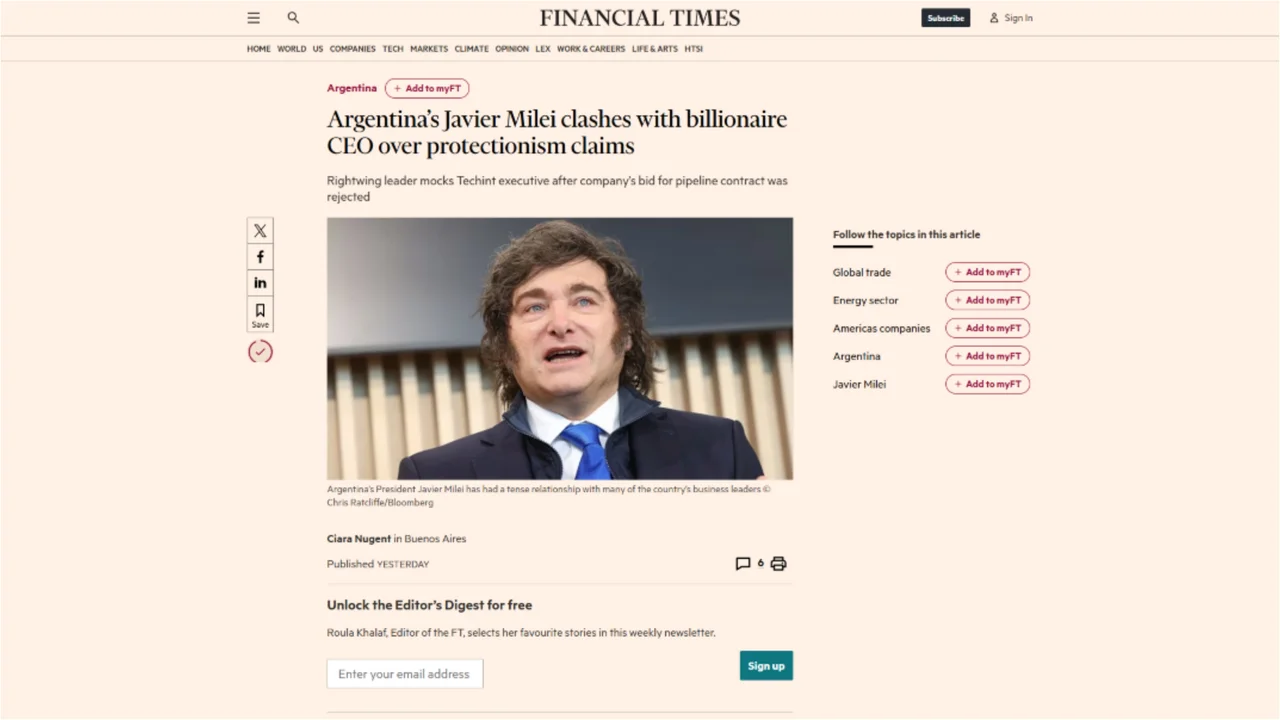Add Energy sector to myFT
Screen dimensions: 1280x720
click(987, 300)
